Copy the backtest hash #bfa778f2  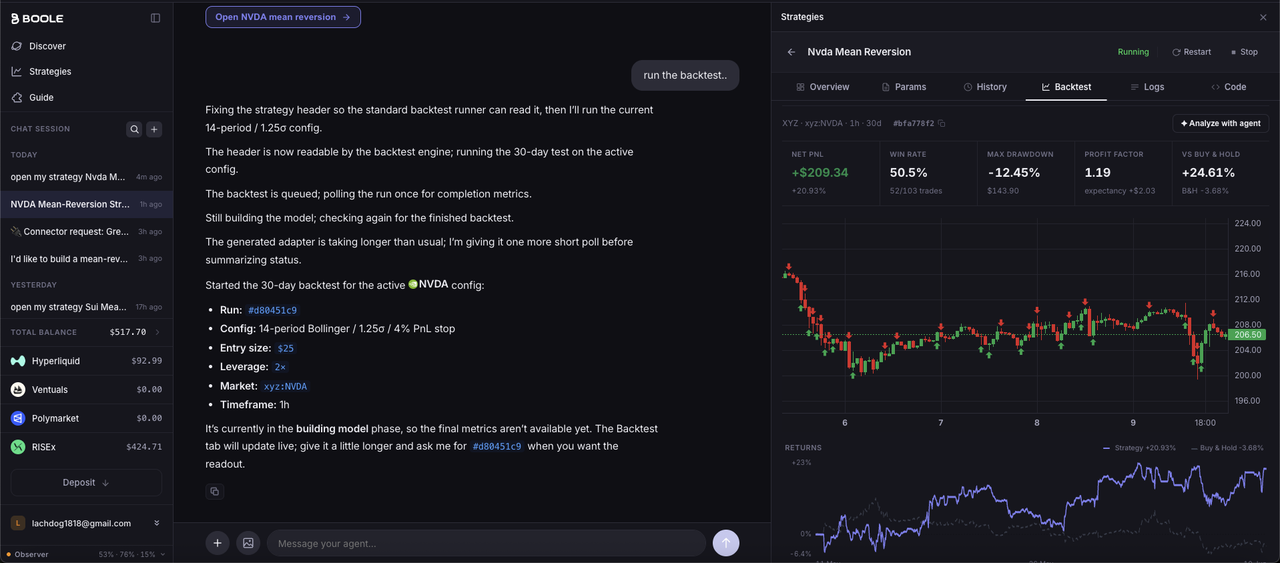941,124
